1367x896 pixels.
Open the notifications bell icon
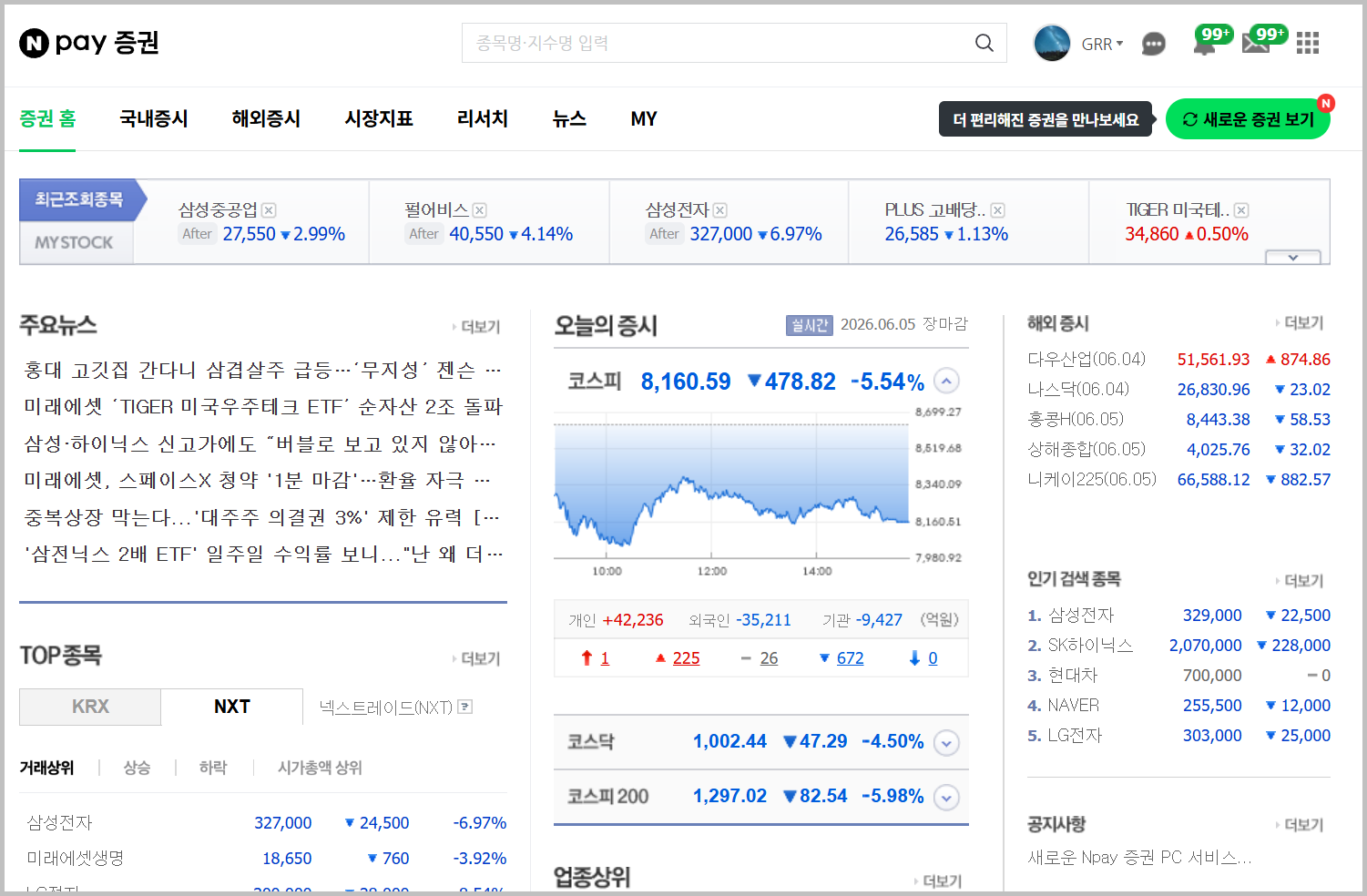pos(1205,44)
